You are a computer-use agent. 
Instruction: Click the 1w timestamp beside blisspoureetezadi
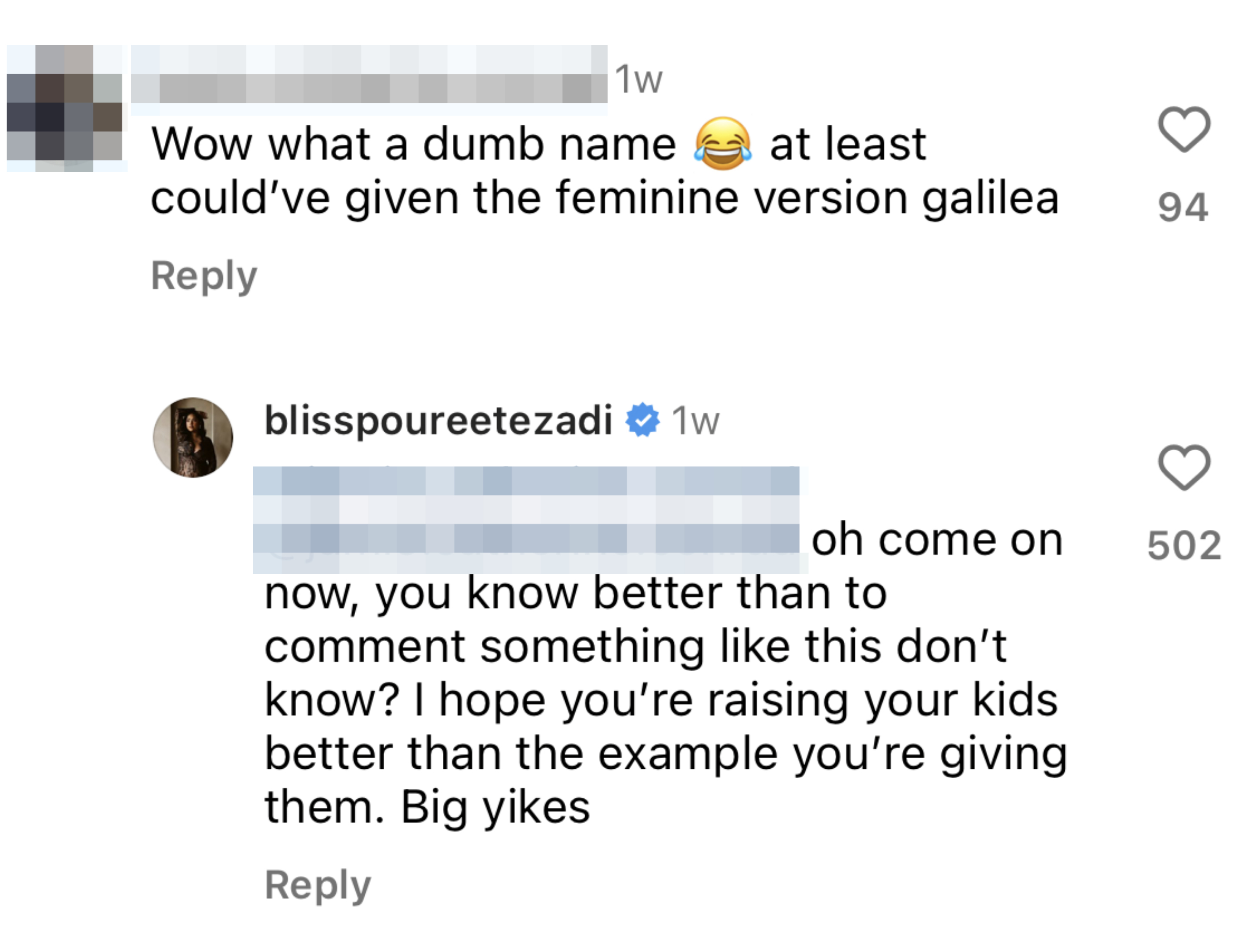click(x=695, y=421)
